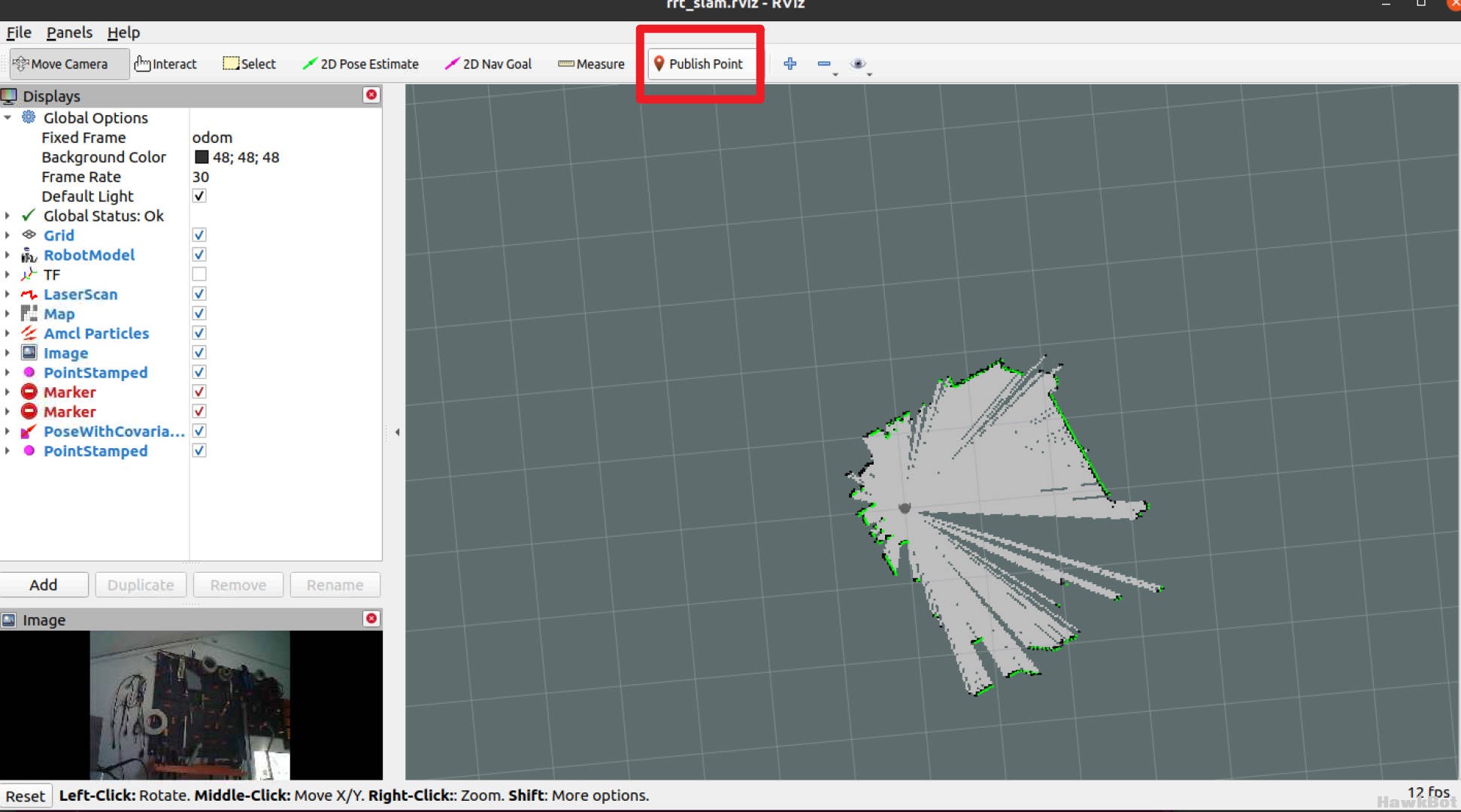Click the Remove button
This screenshot has height=812, width=1461.
(x=238, y=585)
